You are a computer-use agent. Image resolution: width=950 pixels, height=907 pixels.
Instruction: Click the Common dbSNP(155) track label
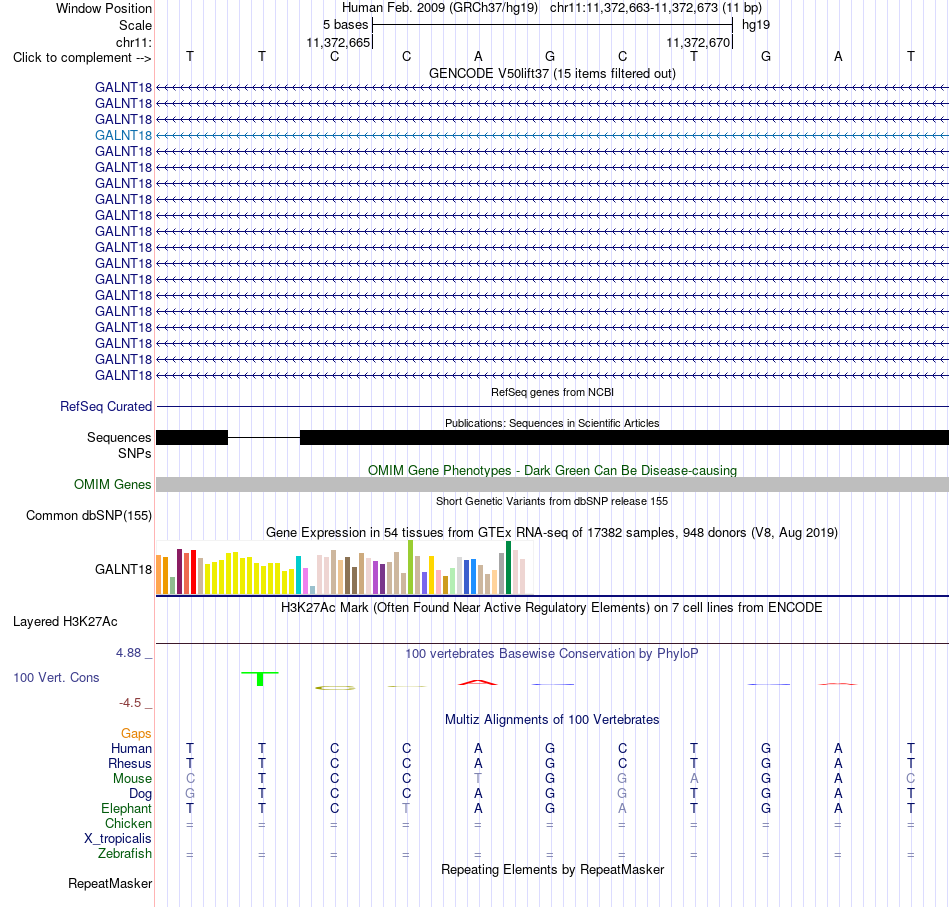[89, 516]
